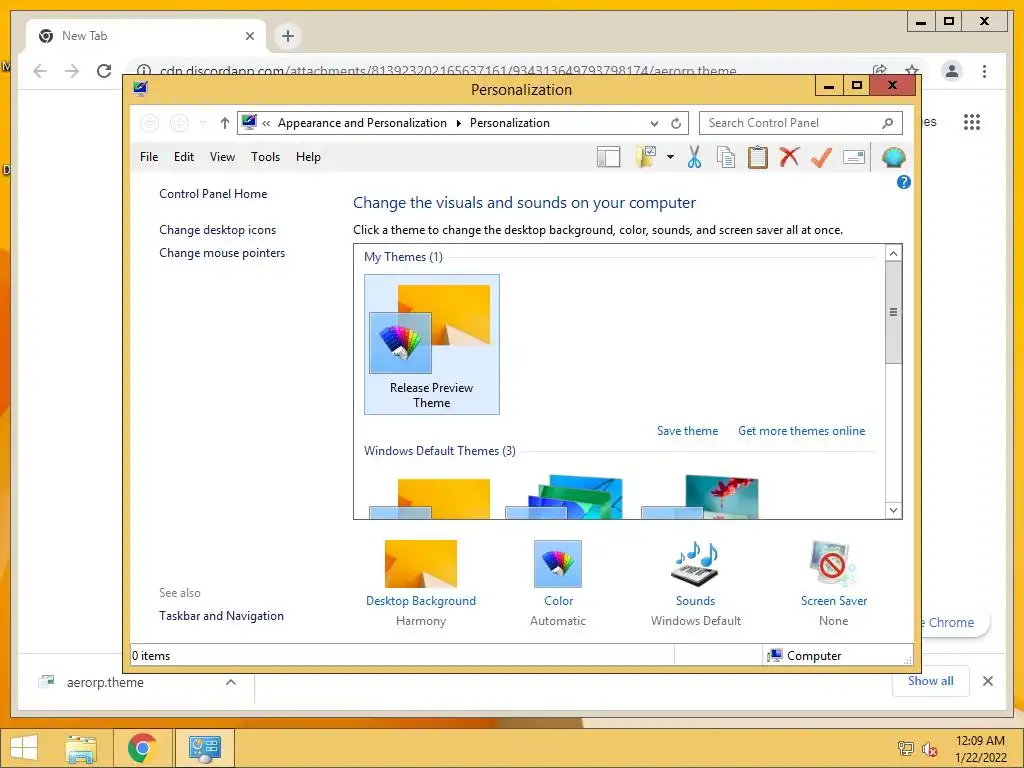Open the address bar history dropdown
Screen dimensions: 1024x768
(654, 123)
